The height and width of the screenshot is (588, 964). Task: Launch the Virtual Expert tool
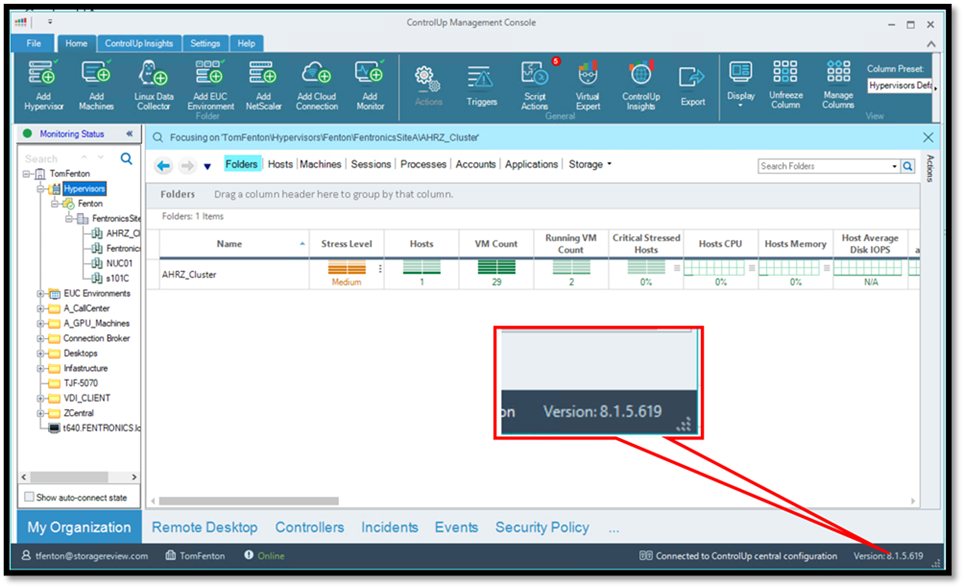coord(587,85)
